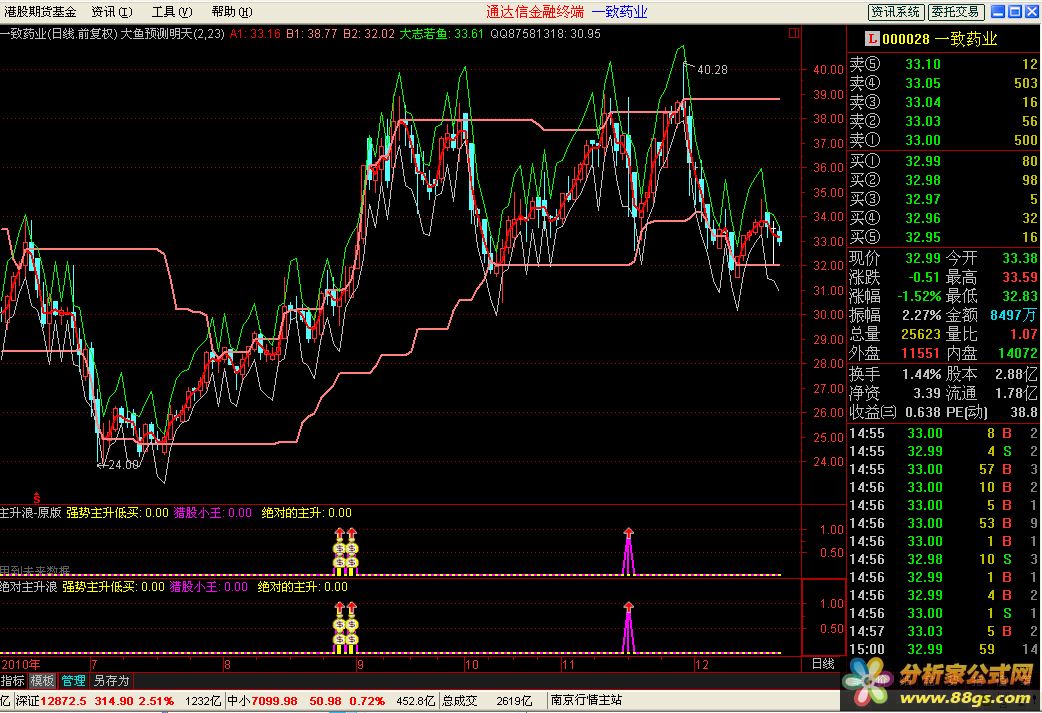This screenshot has height=713, width=1042.
Task: Click the PE(动) 38.8 value
Action: coord(1024,413)
